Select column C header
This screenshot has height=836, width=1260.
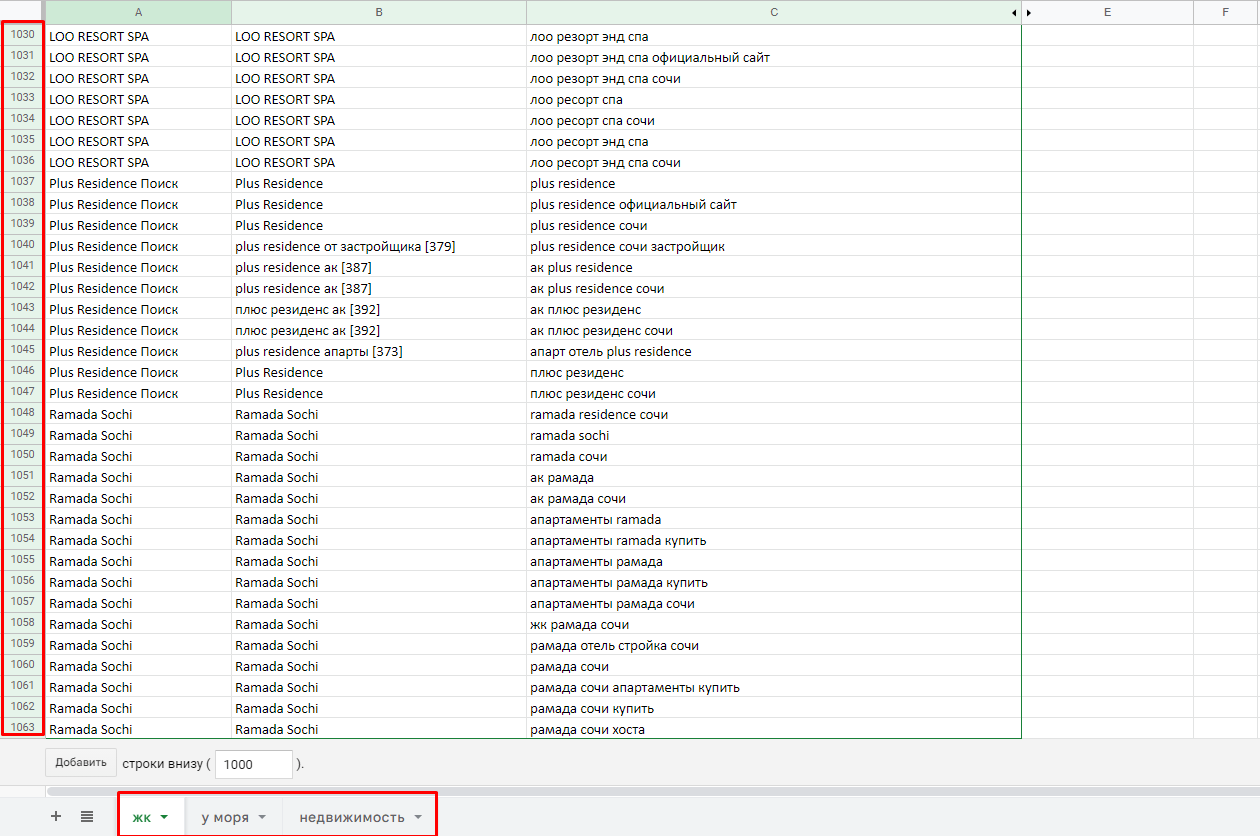tap(774, 12)
